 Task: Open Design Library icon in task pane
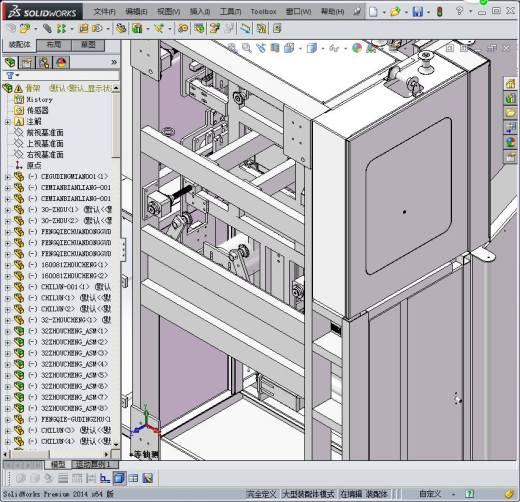[x=510, y=98]
